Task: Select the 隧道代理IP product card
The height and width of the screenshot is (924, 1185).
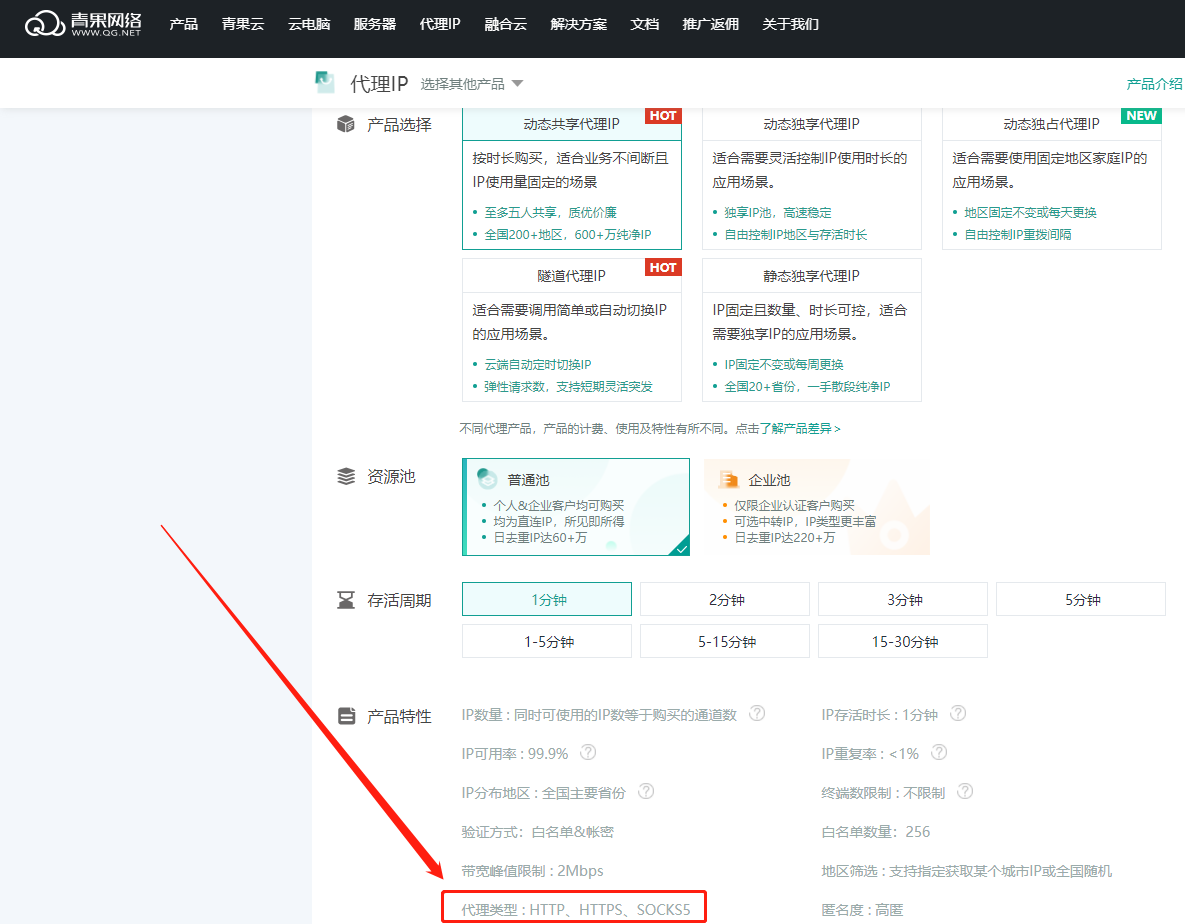Action: 571,329
